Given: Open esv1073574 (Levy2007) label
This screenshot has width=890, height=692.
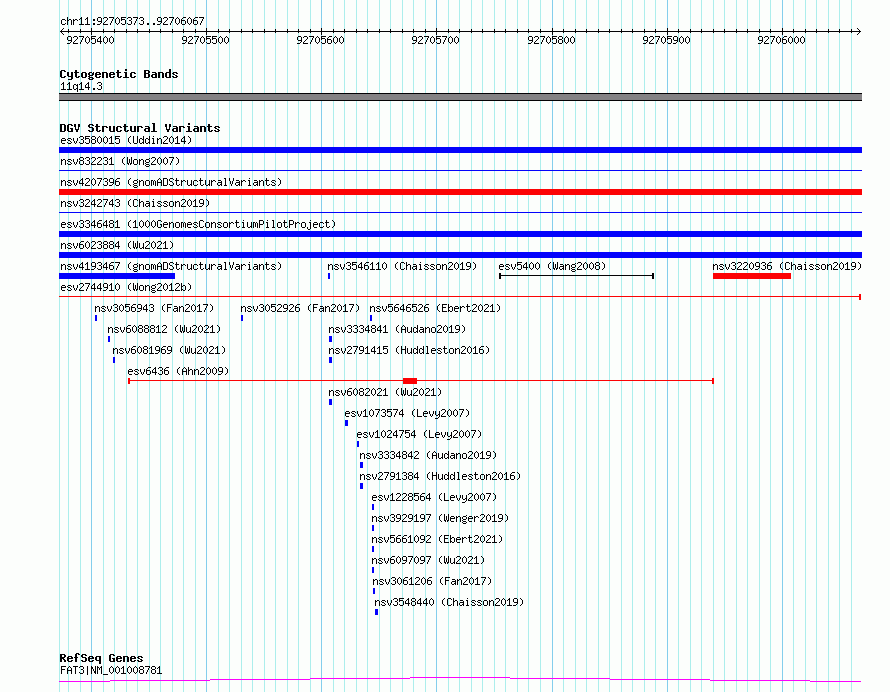Looking at the screenshot, I should coord(407,413).
